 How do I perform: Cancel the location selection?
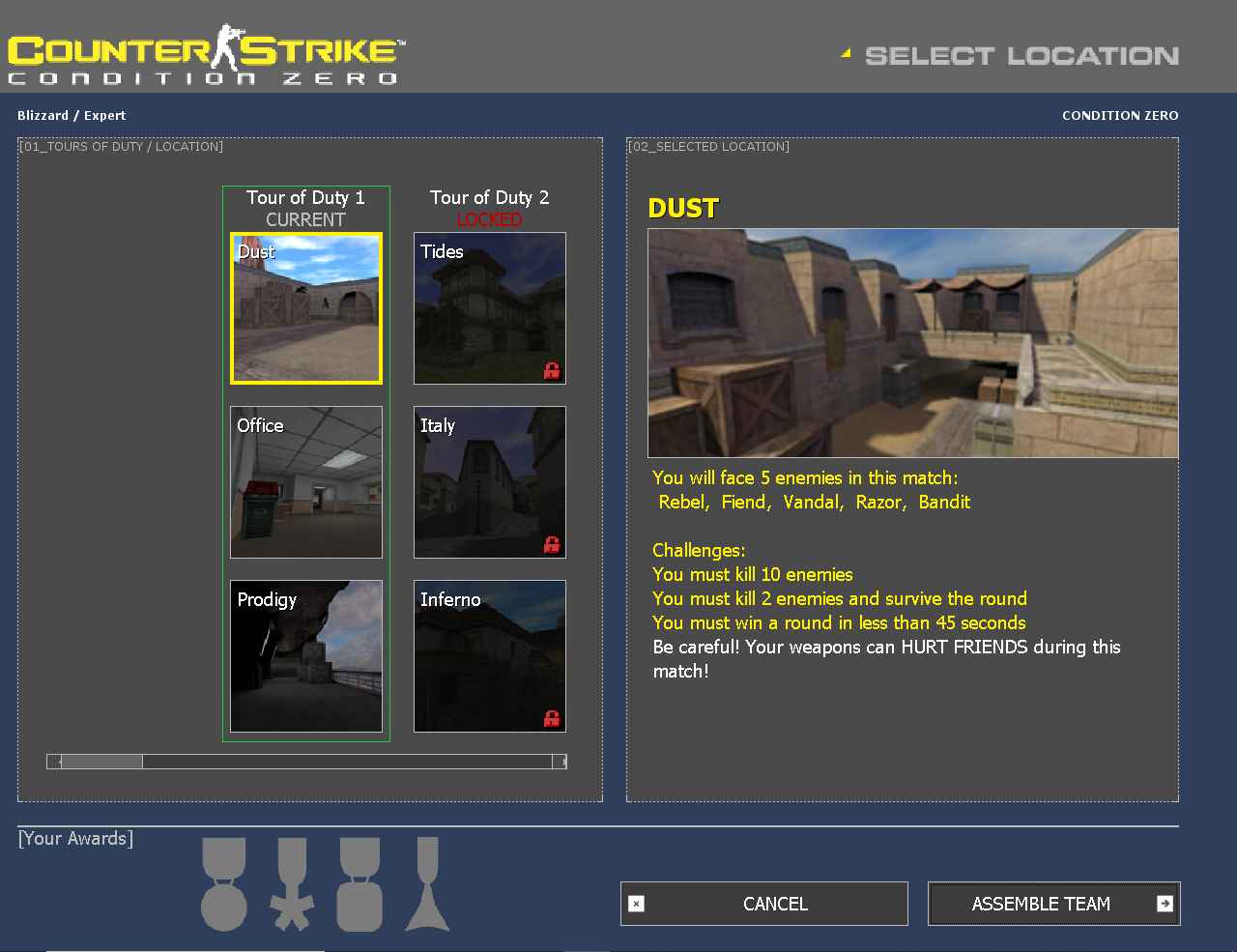pos(764,904)
